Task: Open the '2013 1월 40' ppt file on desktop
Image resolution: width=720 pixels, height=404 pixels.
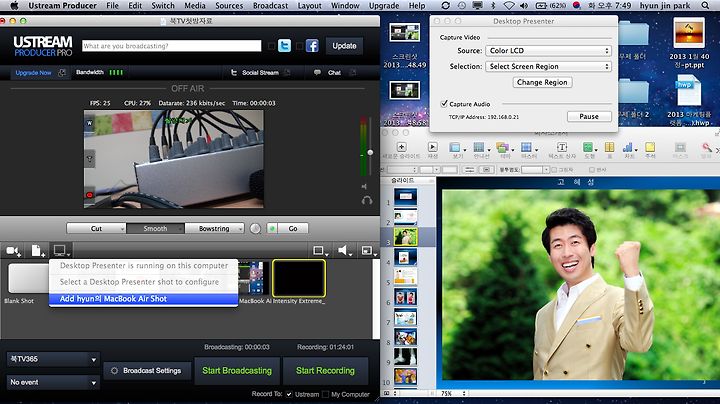Action: (x=689, y=43)
